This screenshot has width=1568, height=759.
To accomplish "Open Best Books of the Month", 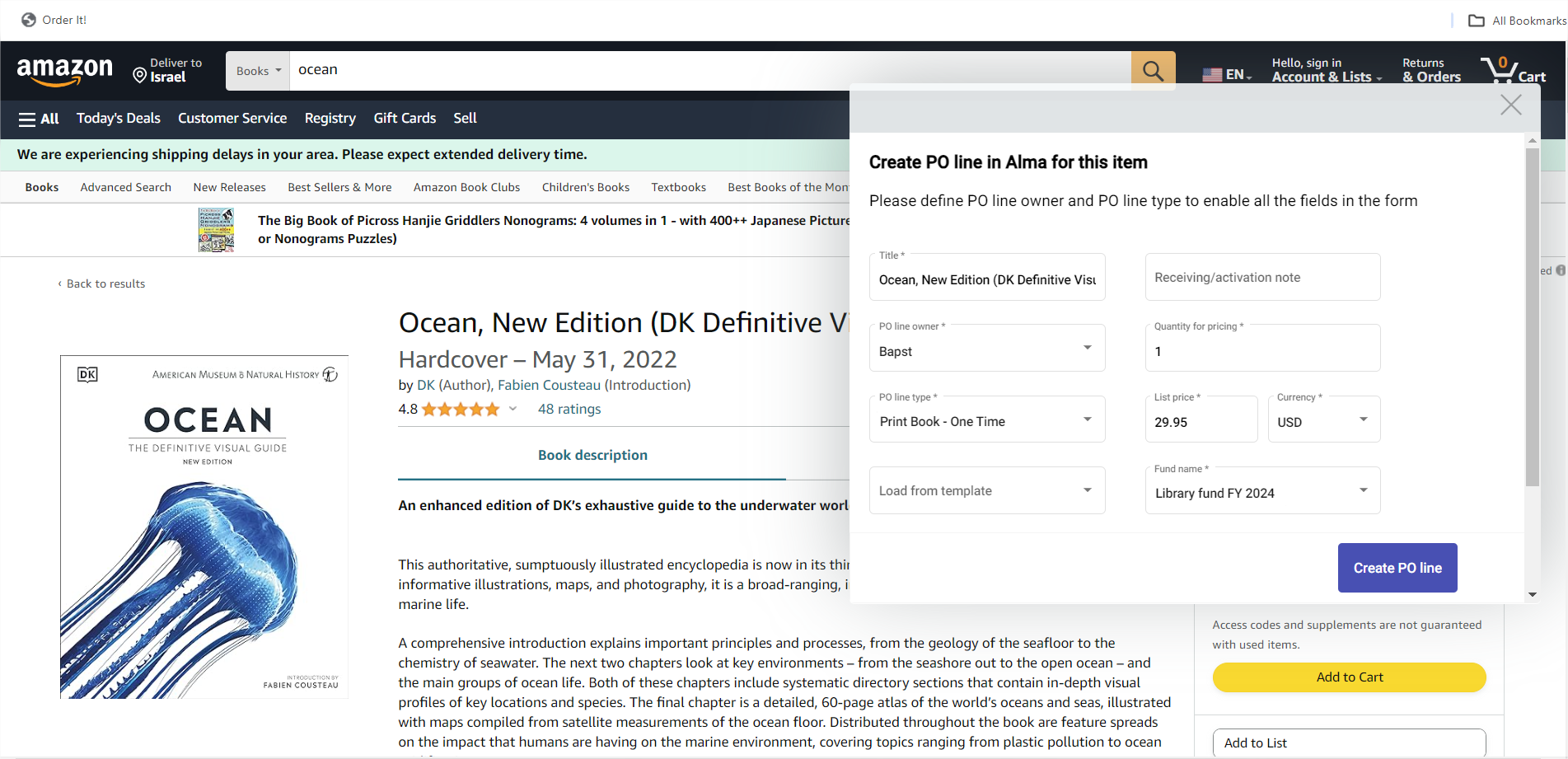I will click(788, 188).
